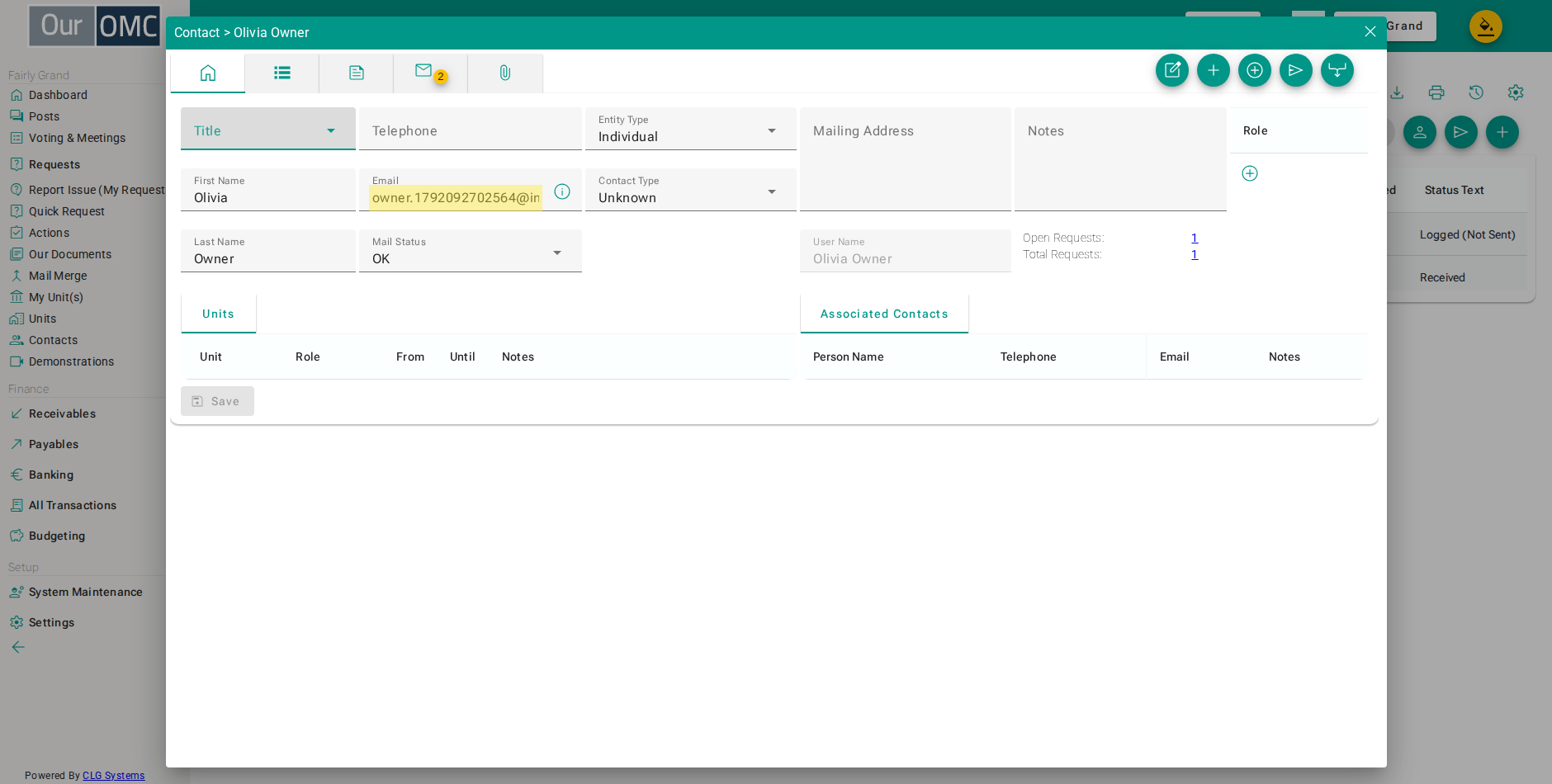The height and width of the screenshot is (784, 1552).
Task: Click the edit contact pencil icon
Action: coord(1172,70)
